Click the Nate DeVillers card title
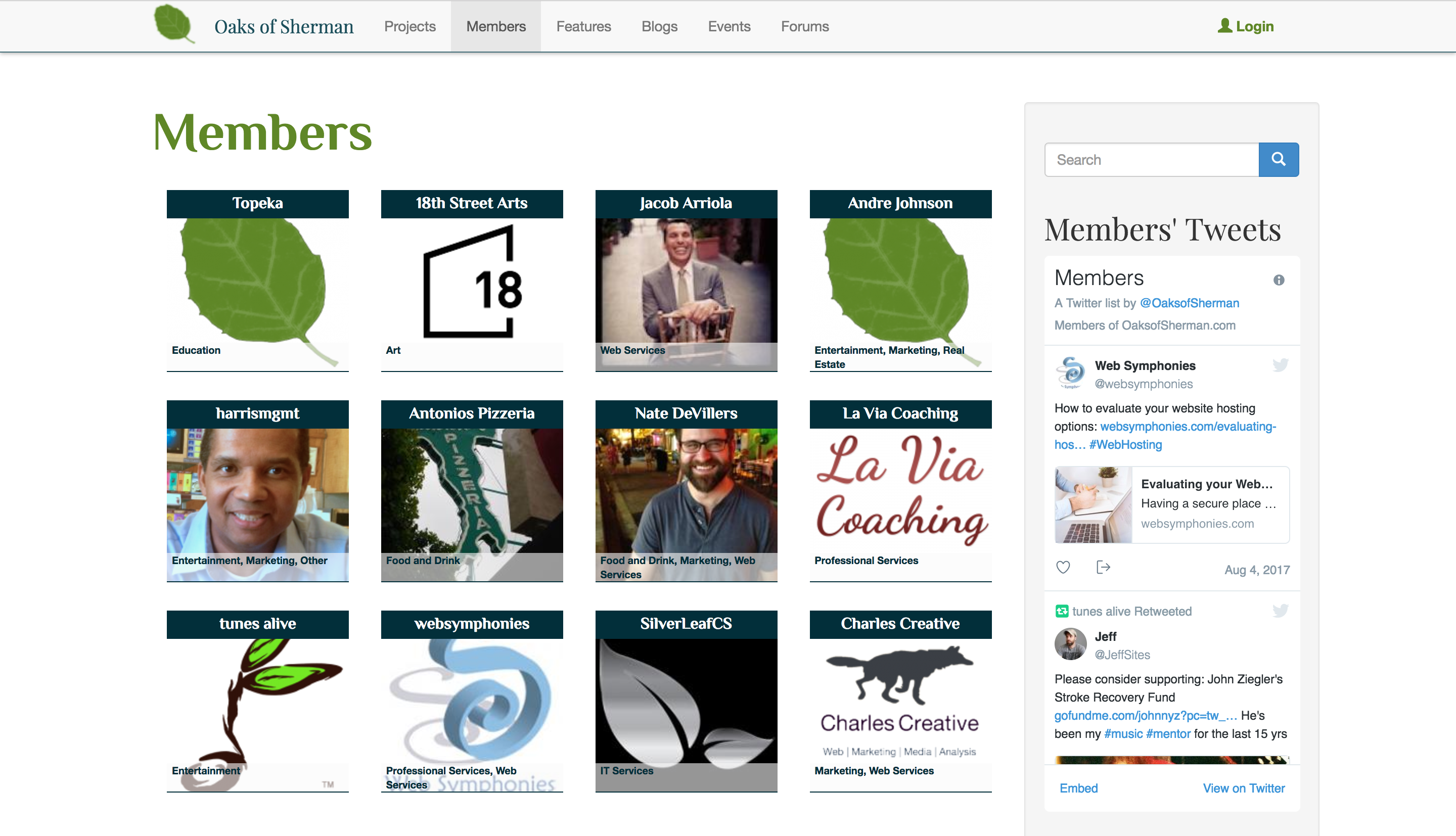The width and height of the screenshot is (1456, 836). 686,413
